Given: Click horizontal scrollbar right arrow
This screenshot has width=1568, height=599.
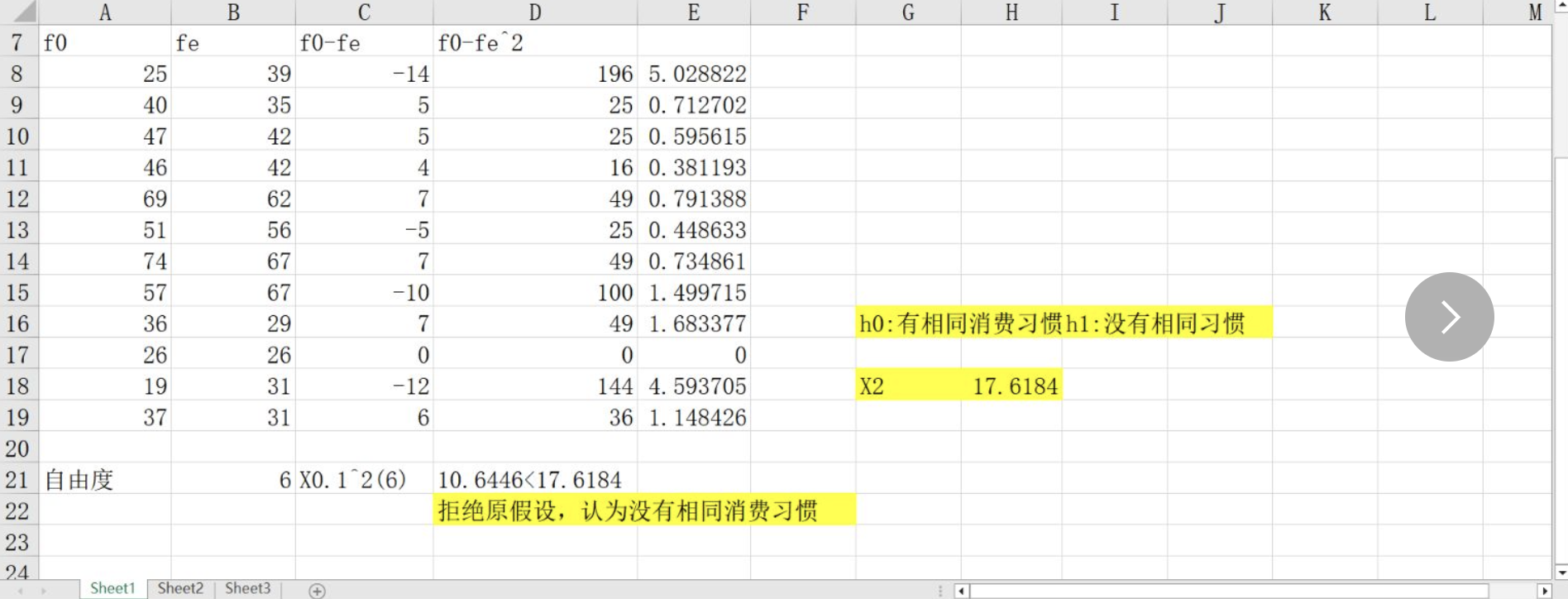Looking at the screenshot, I should pos(1545,591).
